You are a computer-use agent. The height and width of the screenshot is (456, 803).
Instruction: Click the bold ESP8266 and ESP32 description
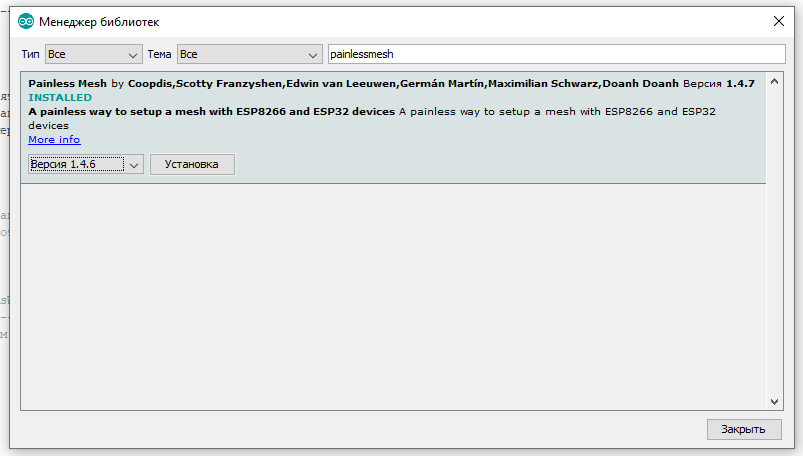[212, 111]
